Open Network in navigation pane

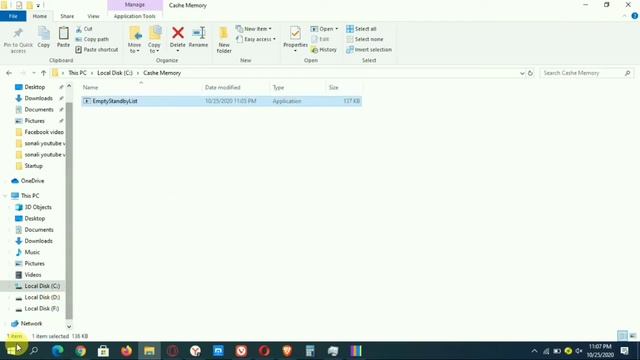tap(31, 324)
